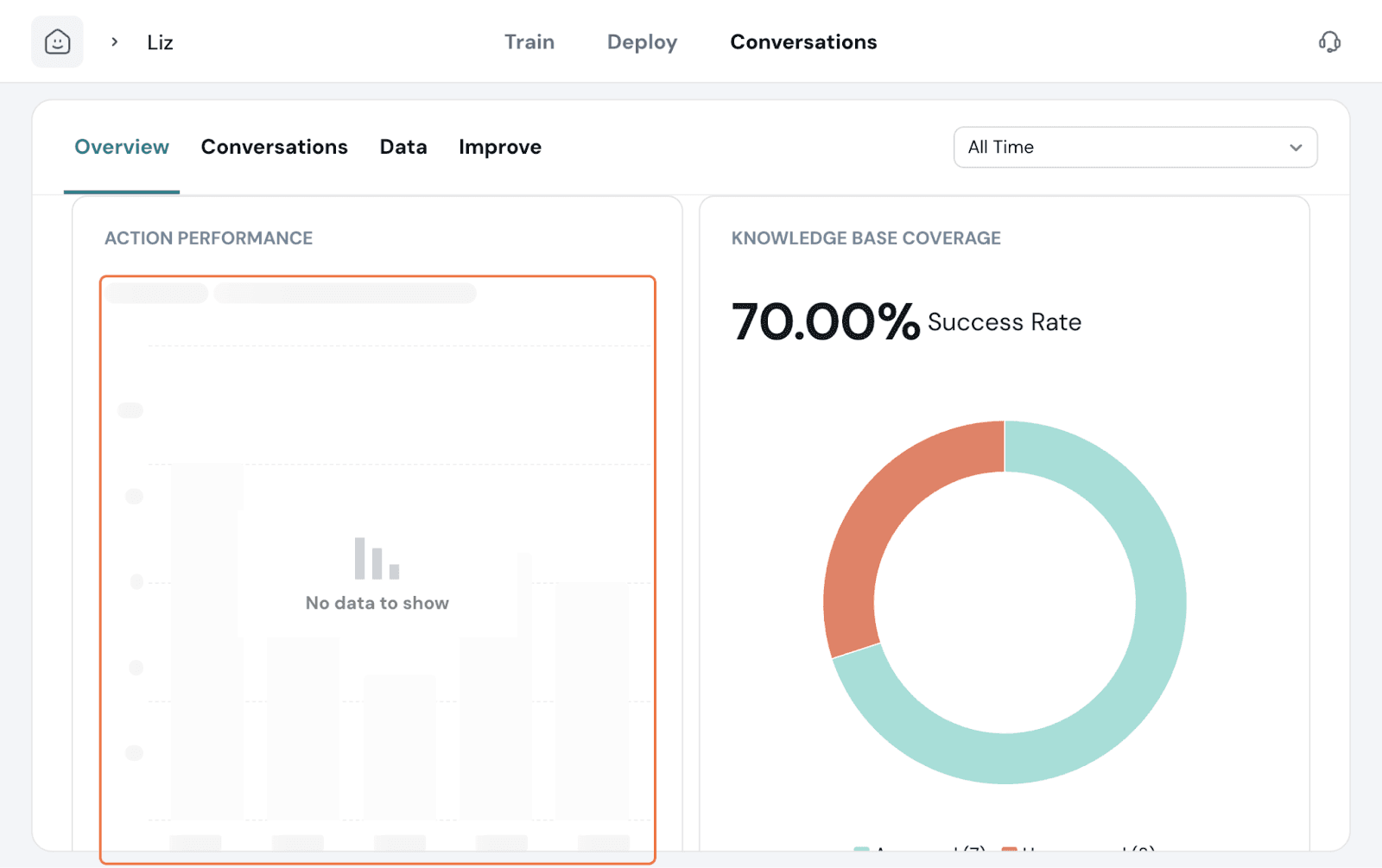Expand the time filter using its chevron arrow
Viewport: 1382px width, 868px height.
tap(1295, 148)
